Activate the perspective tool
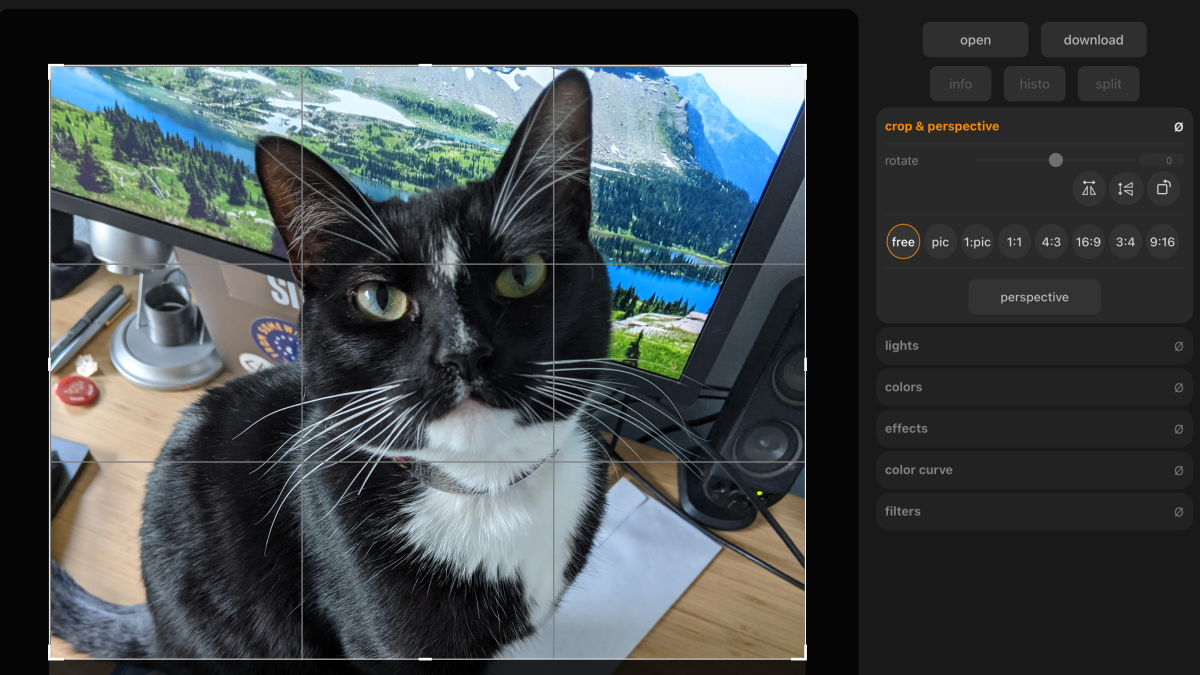Image resolution: width=1200 pixels, height=675 pixels. point(1034,297)
